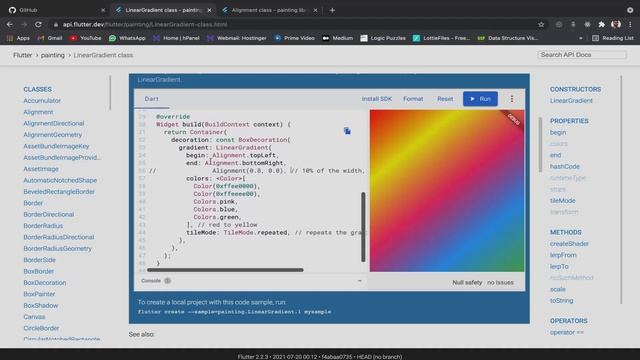This screenshot has width=640, height=360.
Task: Click the gradient preview output
Action: tap(447, 191)
